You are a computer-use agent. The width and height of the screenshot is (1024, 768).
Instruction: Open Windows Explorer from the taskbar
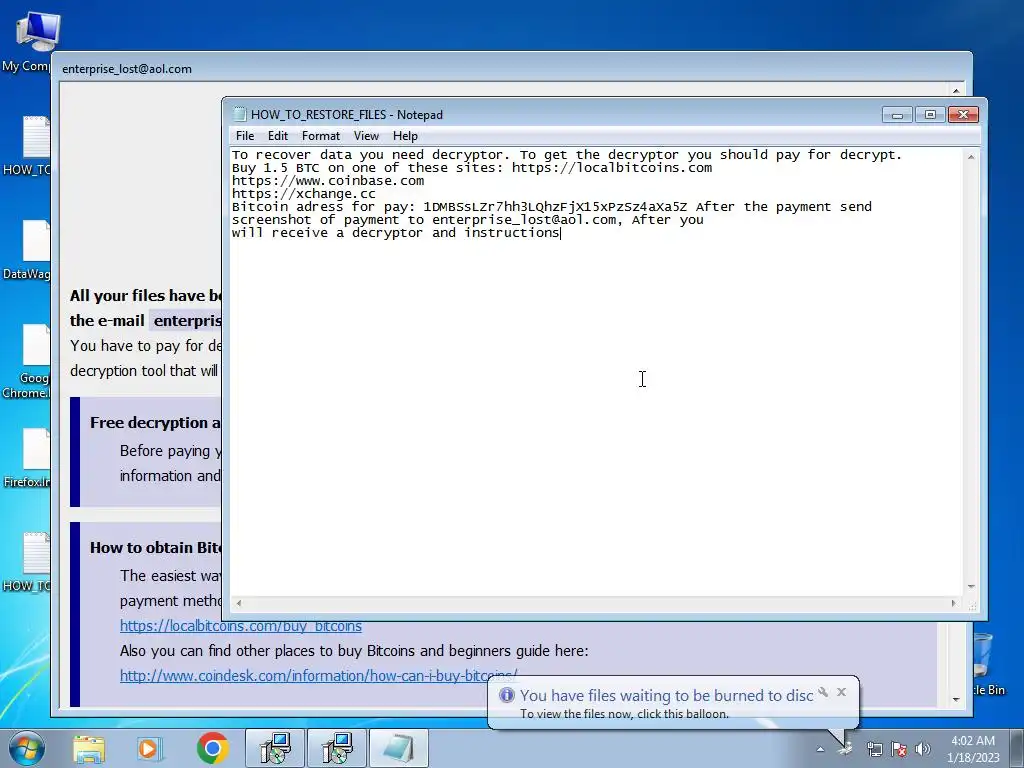[x=89, y=748]
